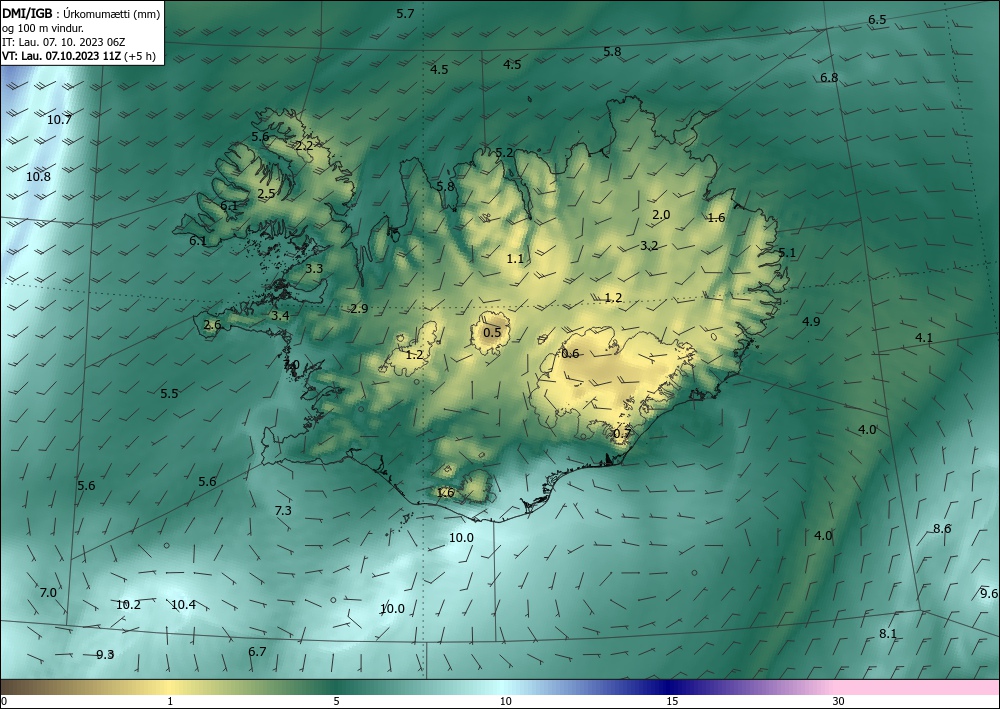Click the 5.7 value on the map

coord(405,13)
